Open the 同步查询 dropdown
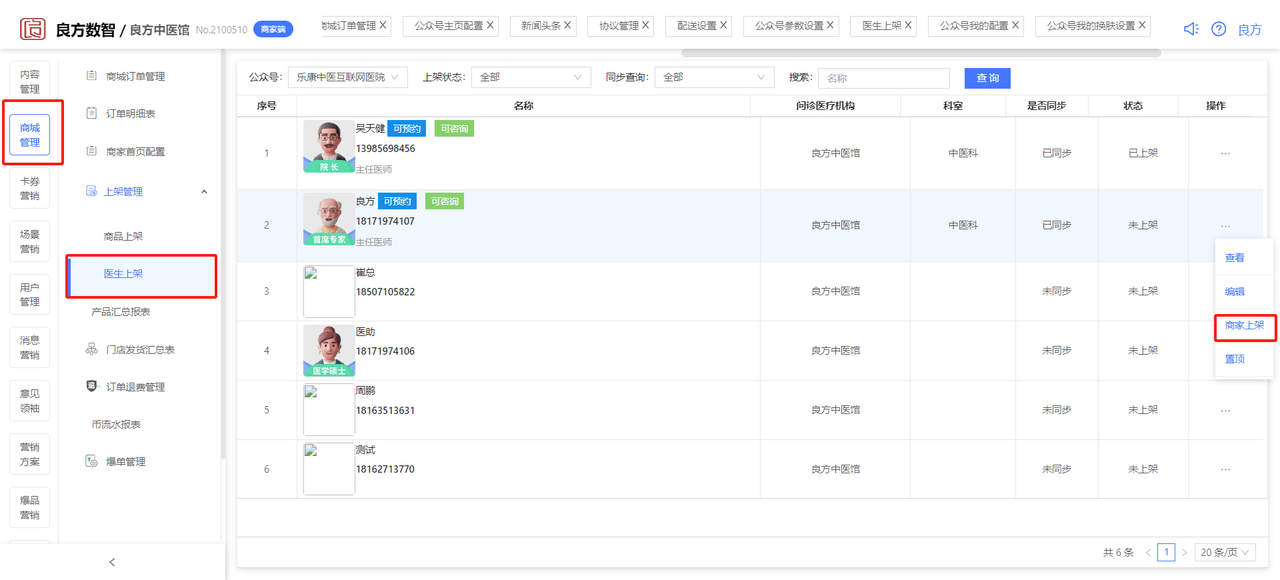This screenshot has width=1280, height=580. [715, 77]
